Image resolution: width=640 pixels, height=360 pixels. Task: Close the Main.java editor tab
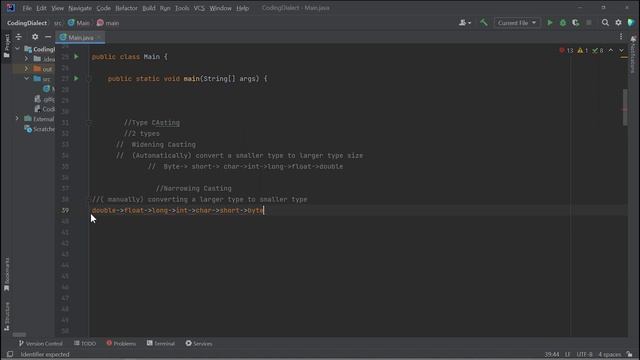(100, 37)
